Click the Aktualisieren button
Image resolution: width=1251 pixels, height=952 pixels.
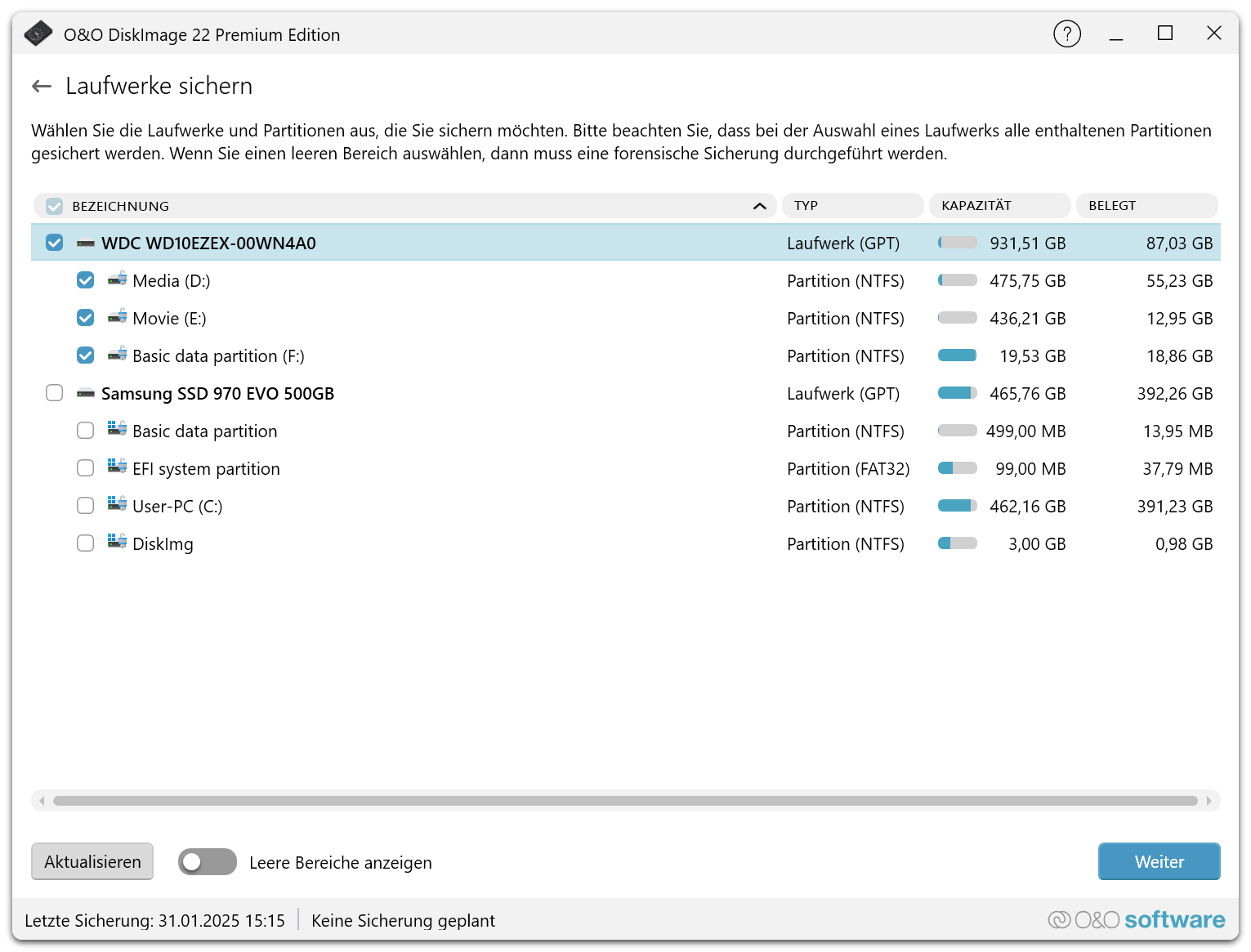point(92,861)
